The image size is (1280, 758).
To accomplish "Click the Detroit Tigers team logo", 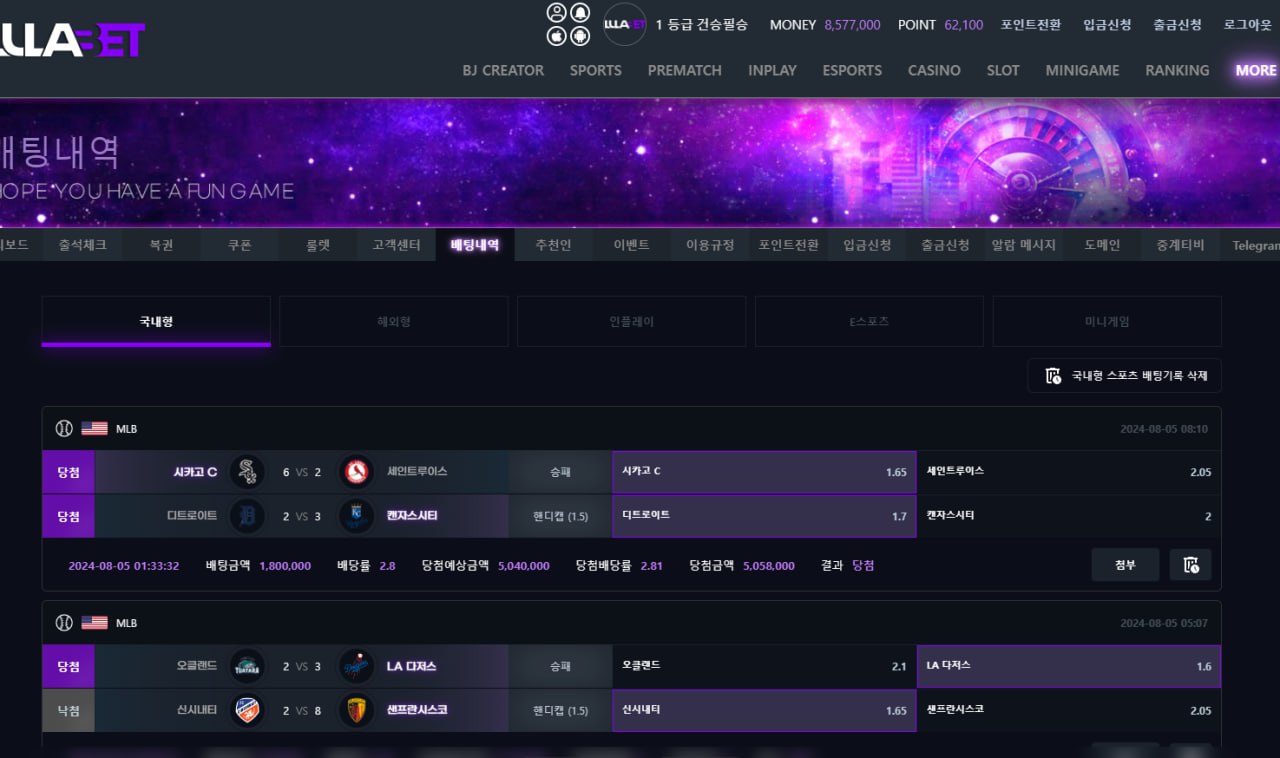I will [247, 516].
